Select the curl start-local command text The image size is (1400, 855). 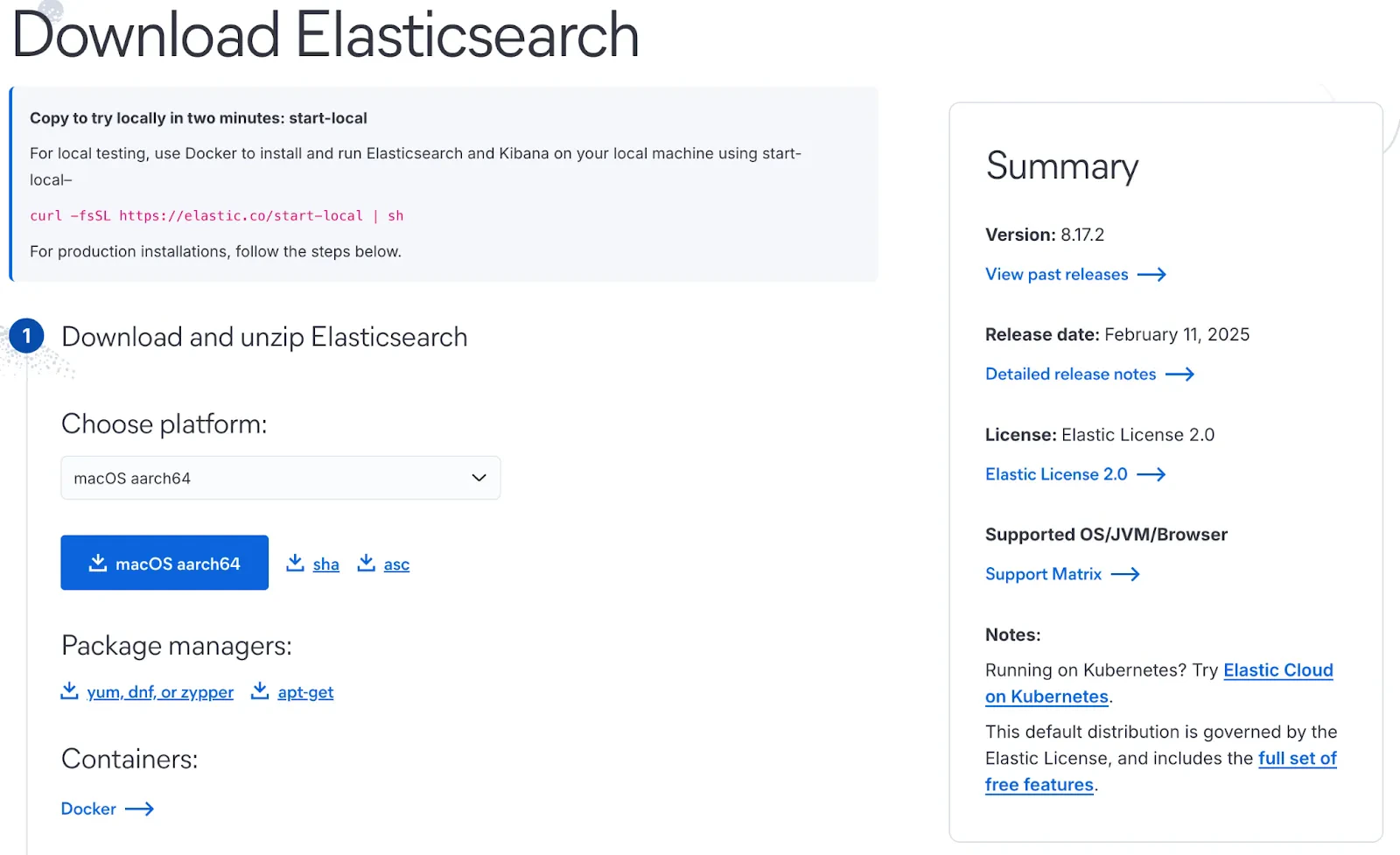[x=216, y=215]
